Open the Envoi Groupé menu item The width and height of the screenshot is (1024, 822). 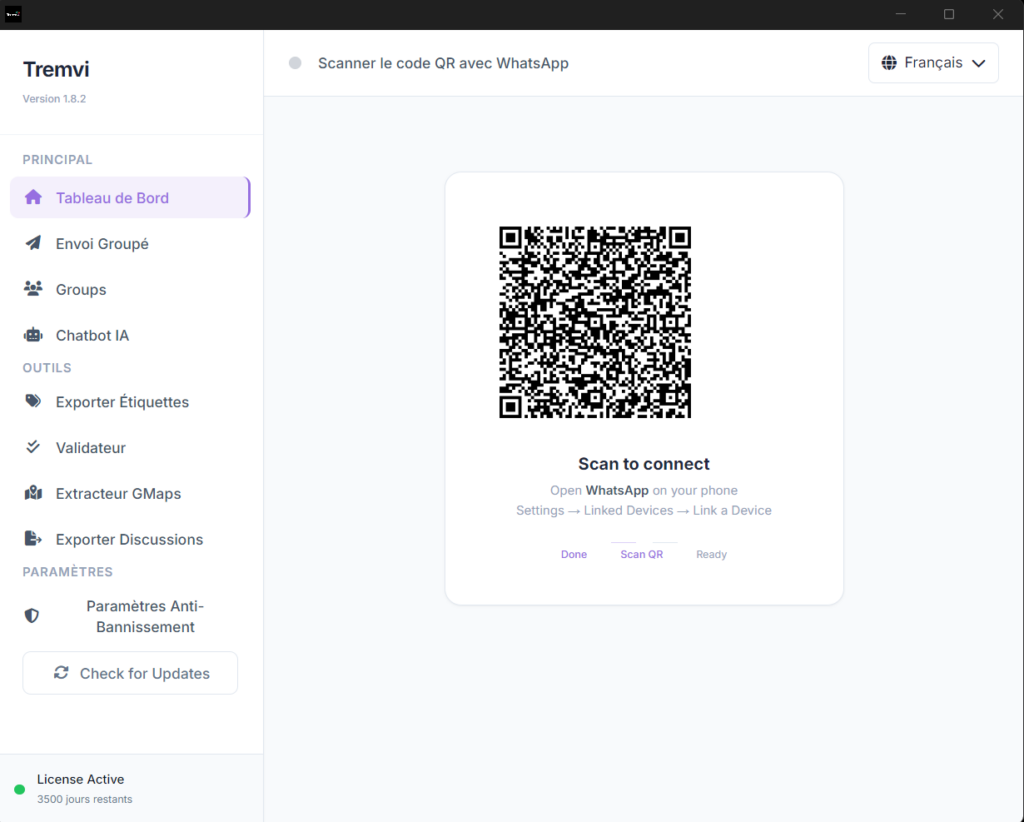(x=102, y=244)
